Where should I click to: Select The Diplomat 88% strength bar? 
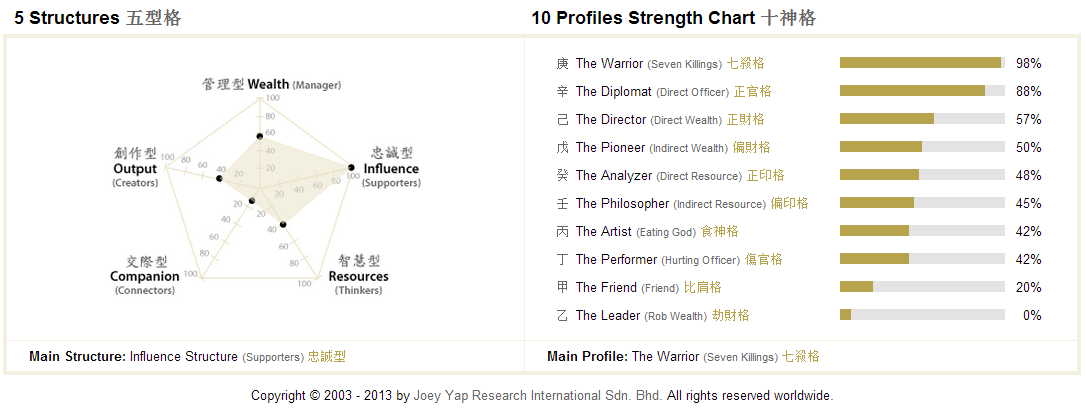922,91
